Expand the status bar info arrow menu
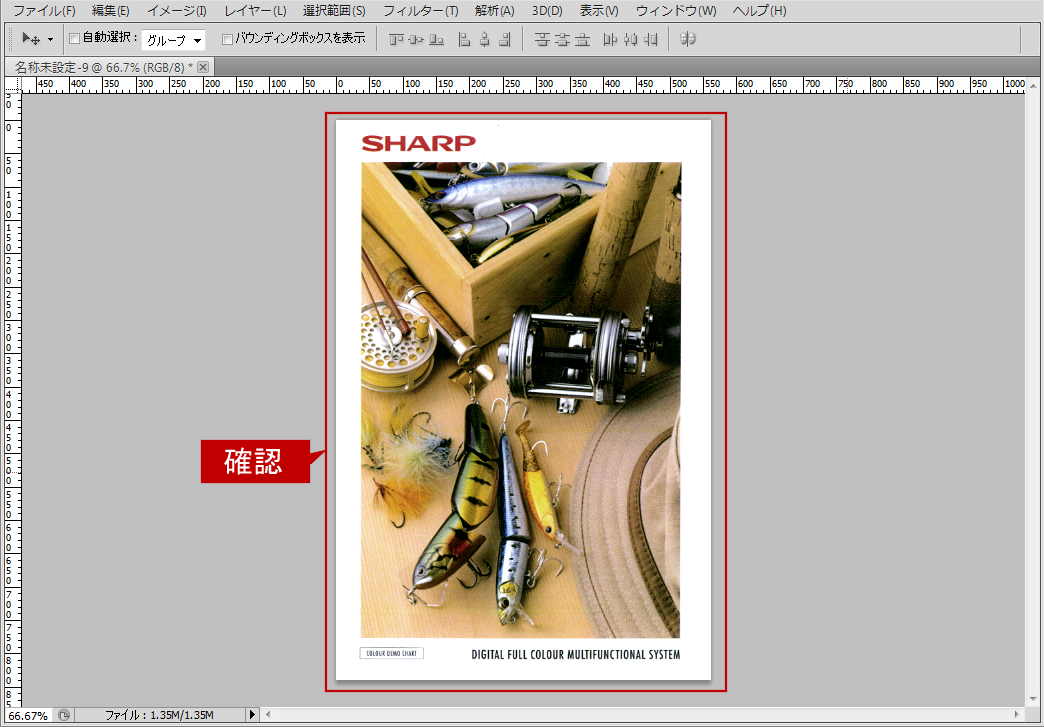The width and height of the screenshot is (1044, 727). click(252, 715)
